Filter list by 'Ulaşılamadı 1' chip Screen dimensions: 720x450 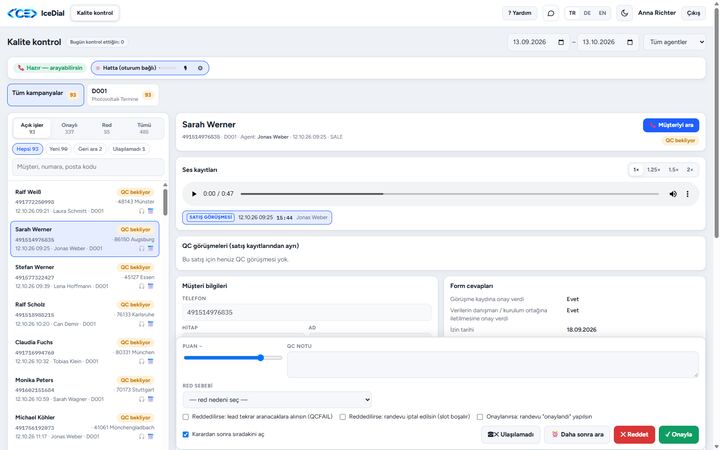[x=129, y=149]
